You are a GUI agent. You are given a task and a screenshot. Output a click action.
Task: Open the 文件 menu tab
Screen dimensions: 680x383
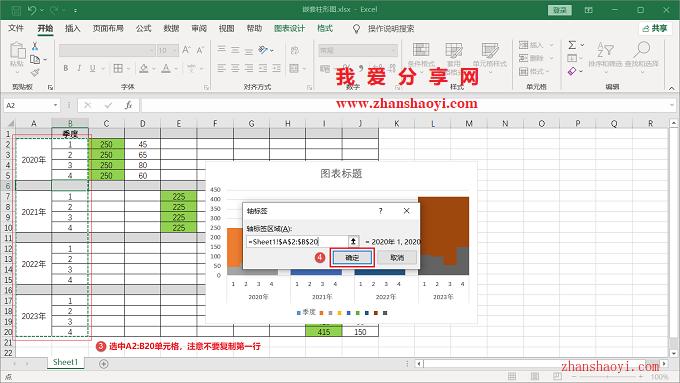pyautogui.click(x=16, y=28)
